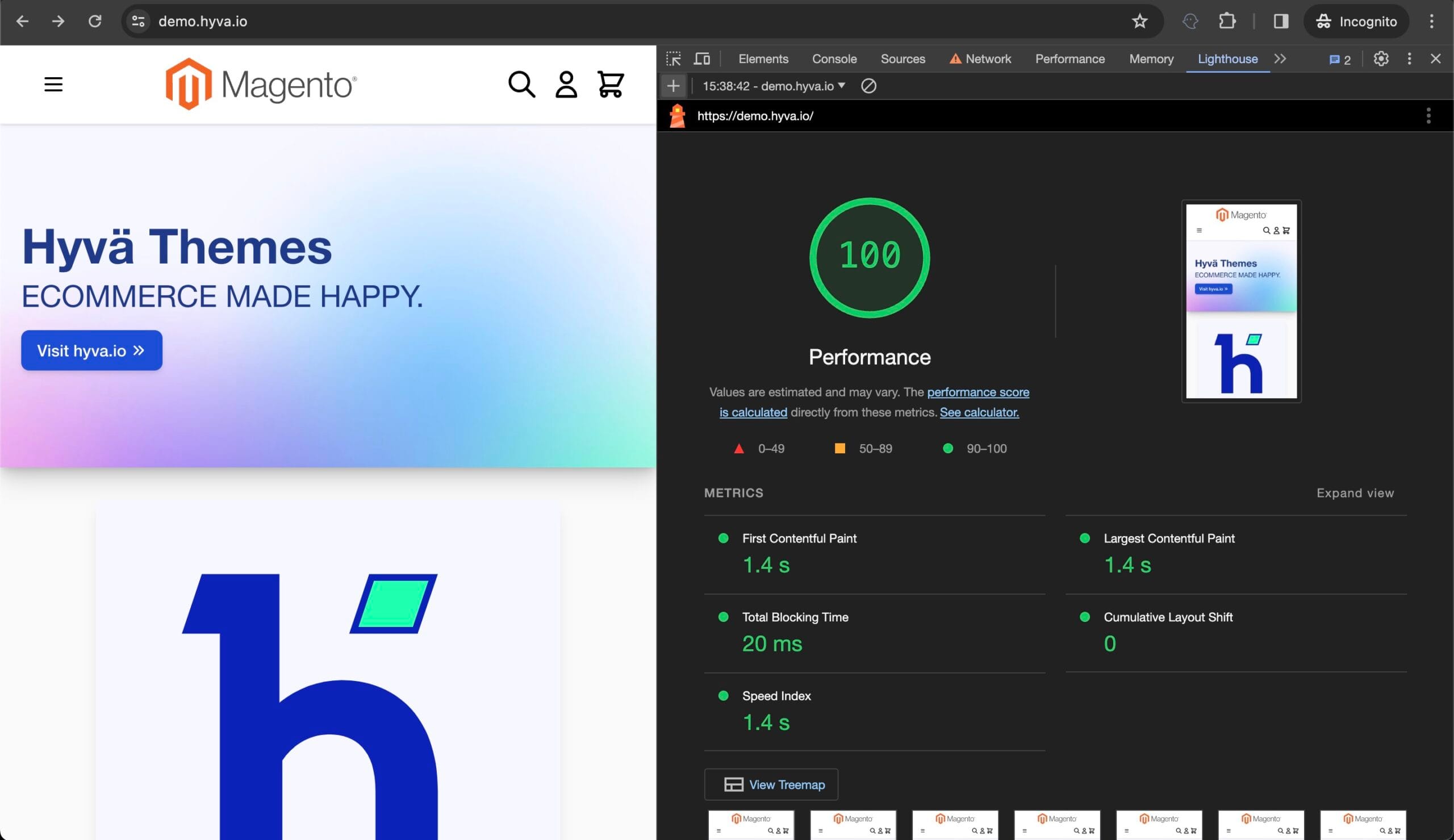Toggle Expand view for metrics
This screenshot has width=1454, height=840.
click(x=1355, y=494)
